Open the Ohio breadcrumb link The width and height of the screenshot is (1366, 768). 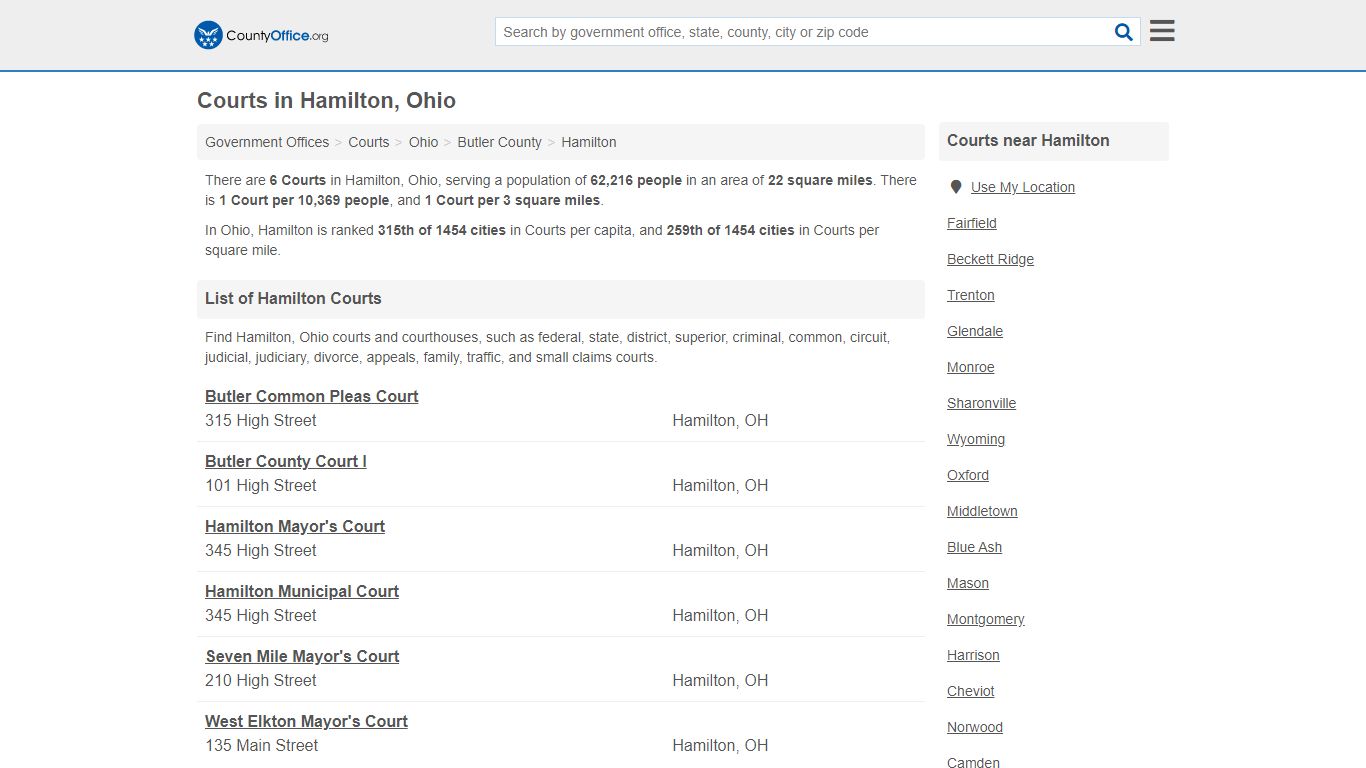pos(423,142)
